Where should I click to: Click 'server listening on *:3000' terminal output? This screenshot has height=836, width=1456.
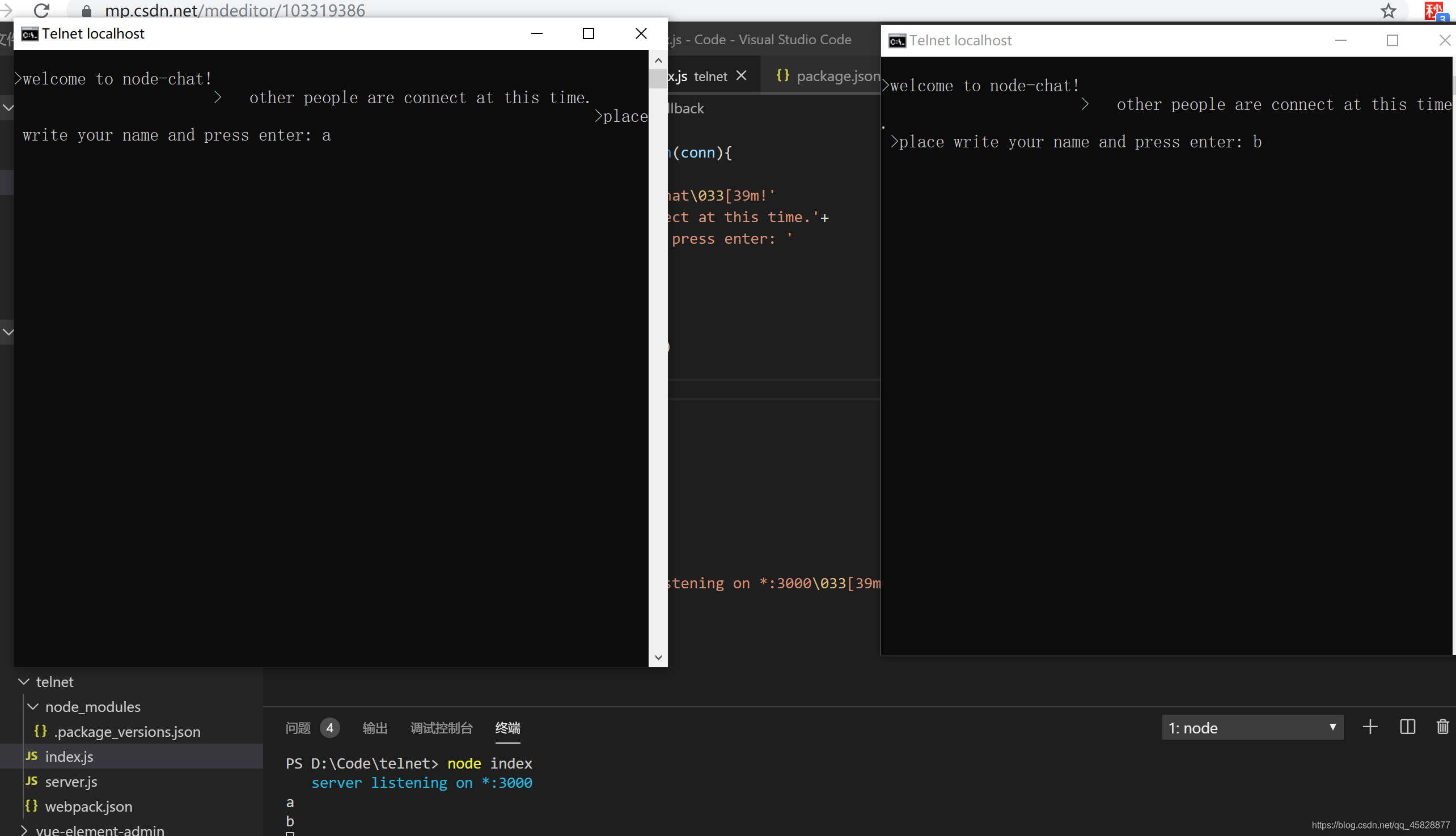click(422, 783)
